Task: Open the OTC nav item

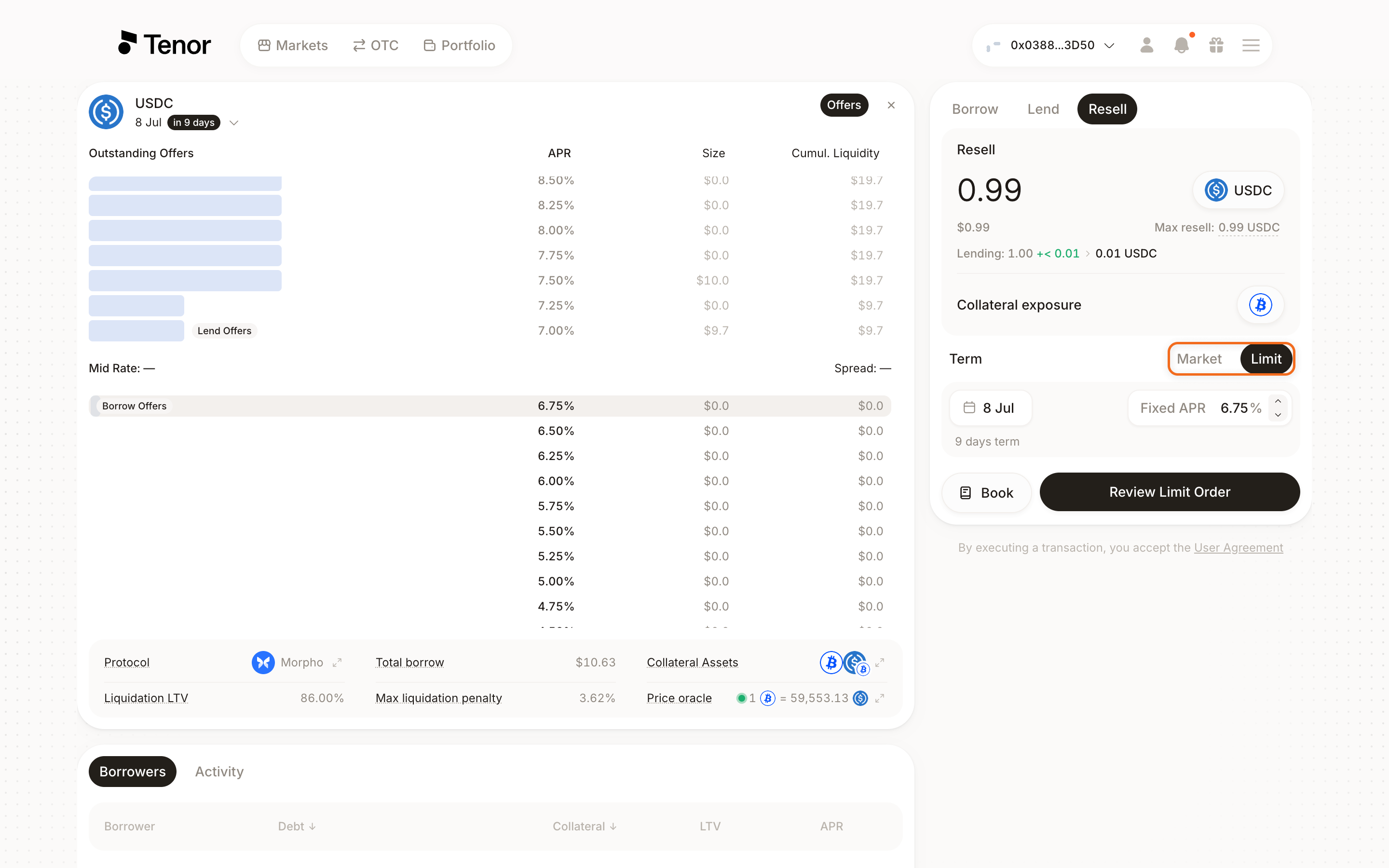Action: [x=375, y=45]
